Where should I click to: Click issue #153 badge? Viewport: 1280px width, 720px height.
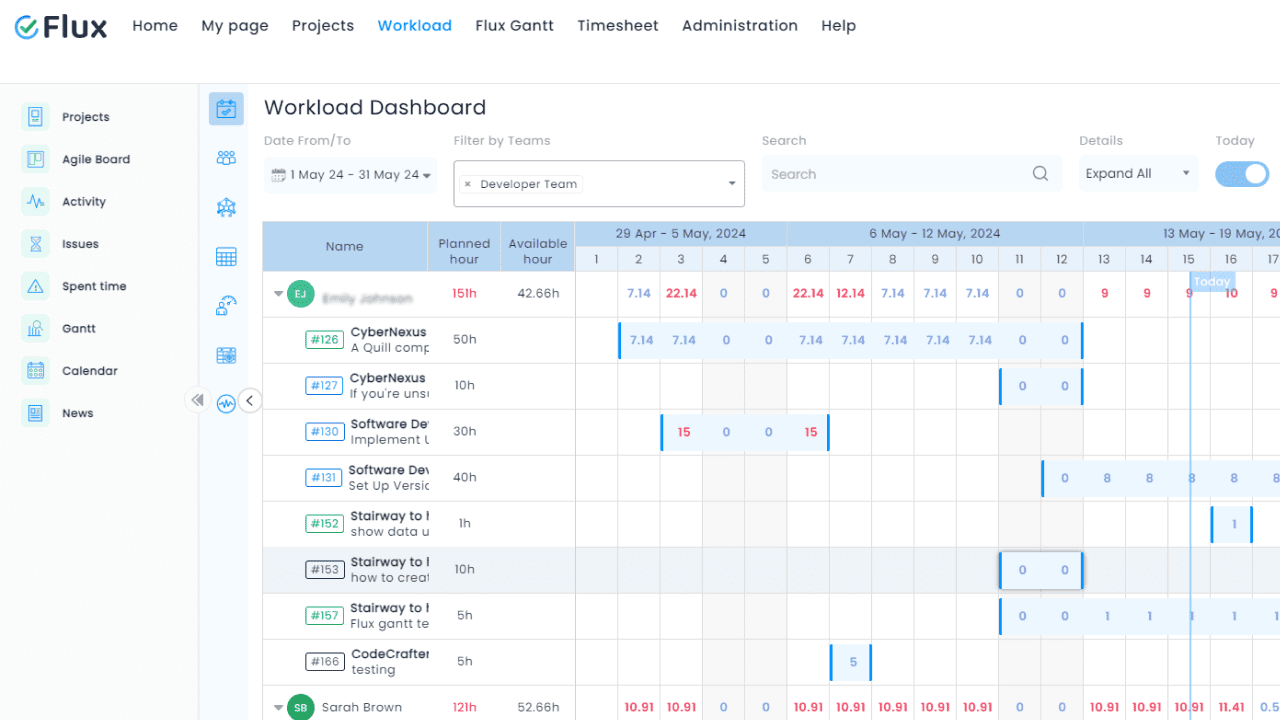(x=324, y=570)
